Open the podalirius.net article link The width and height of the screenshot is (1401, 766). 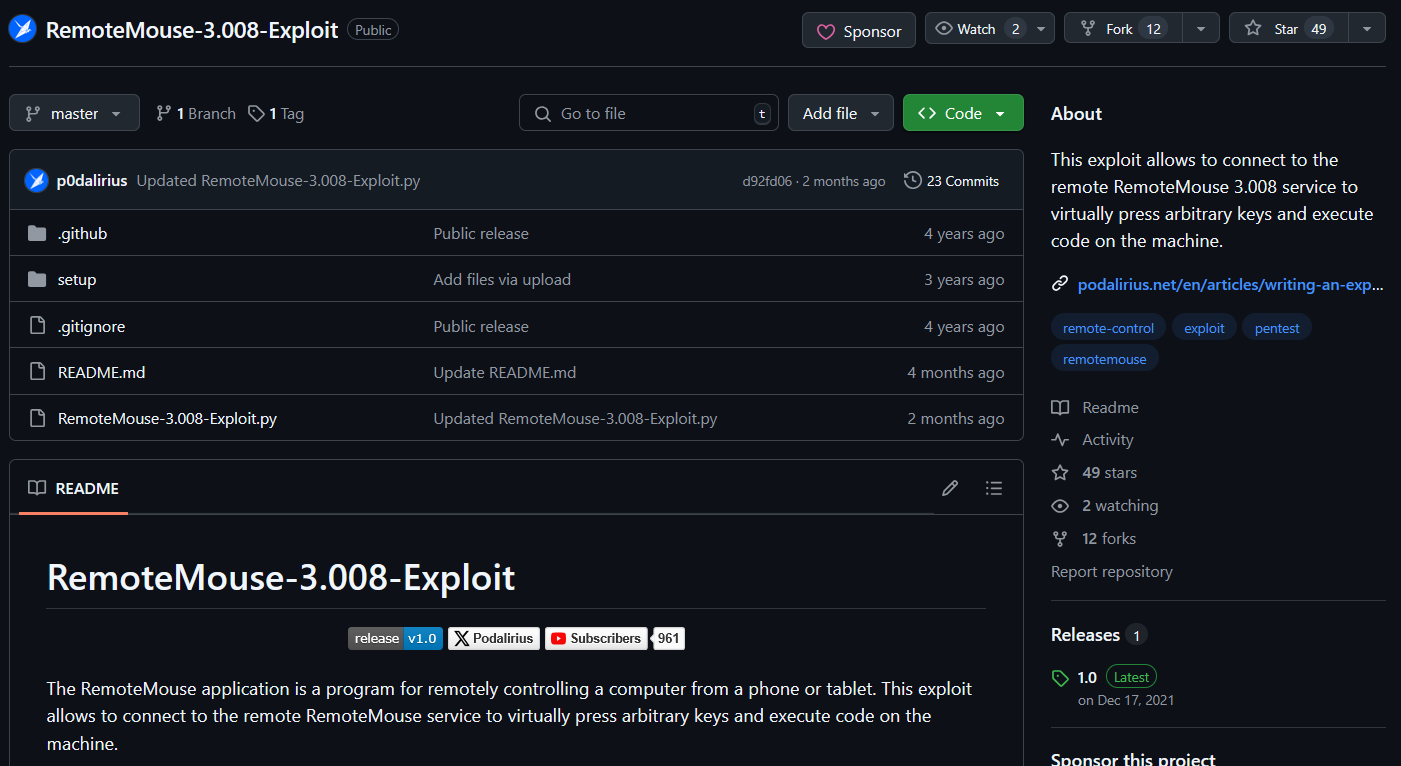[x=1230, y=284]
